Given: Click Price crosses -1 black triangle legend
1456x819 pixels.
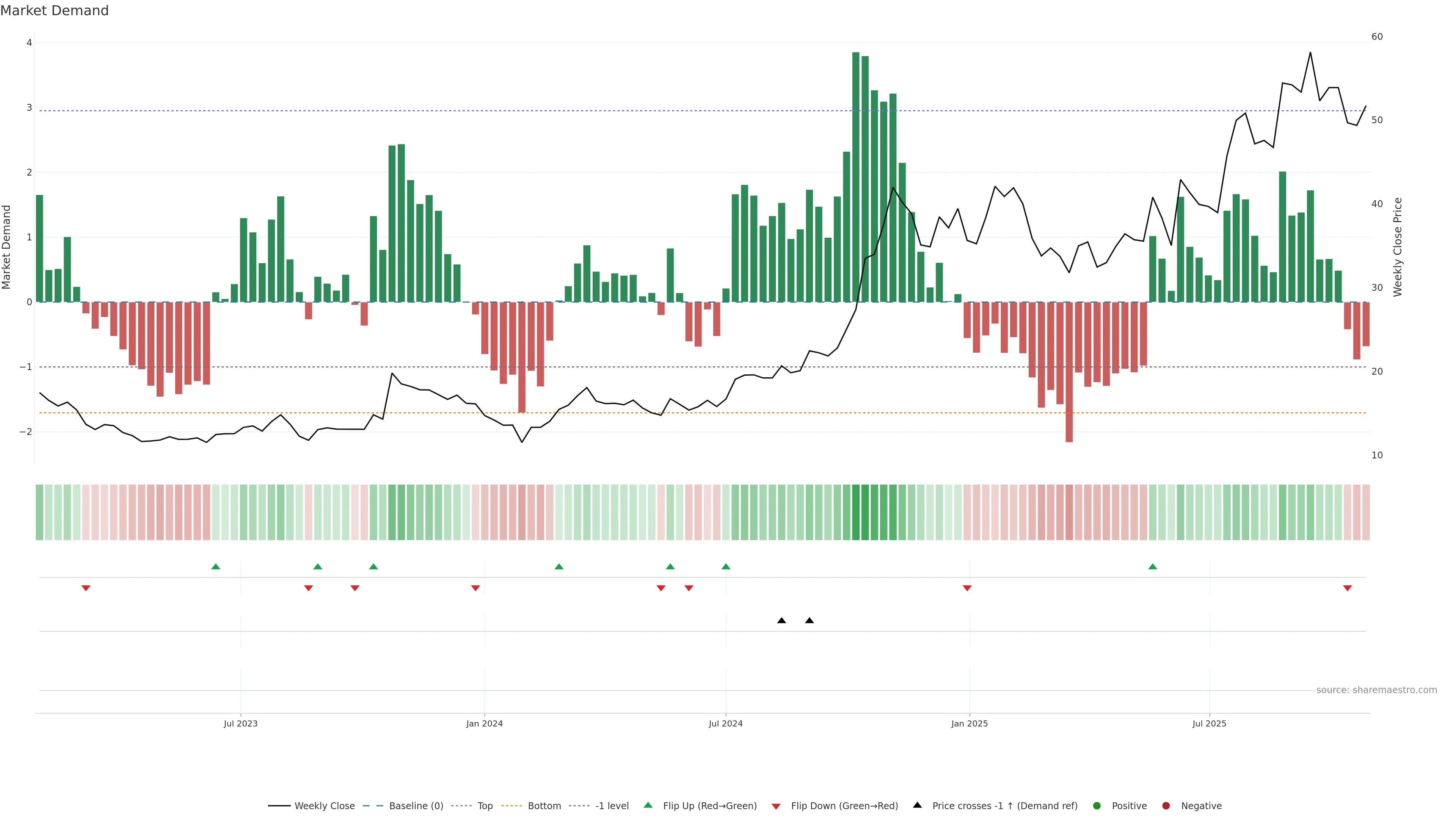Looking at the screenshot, I should click(917, 805).
